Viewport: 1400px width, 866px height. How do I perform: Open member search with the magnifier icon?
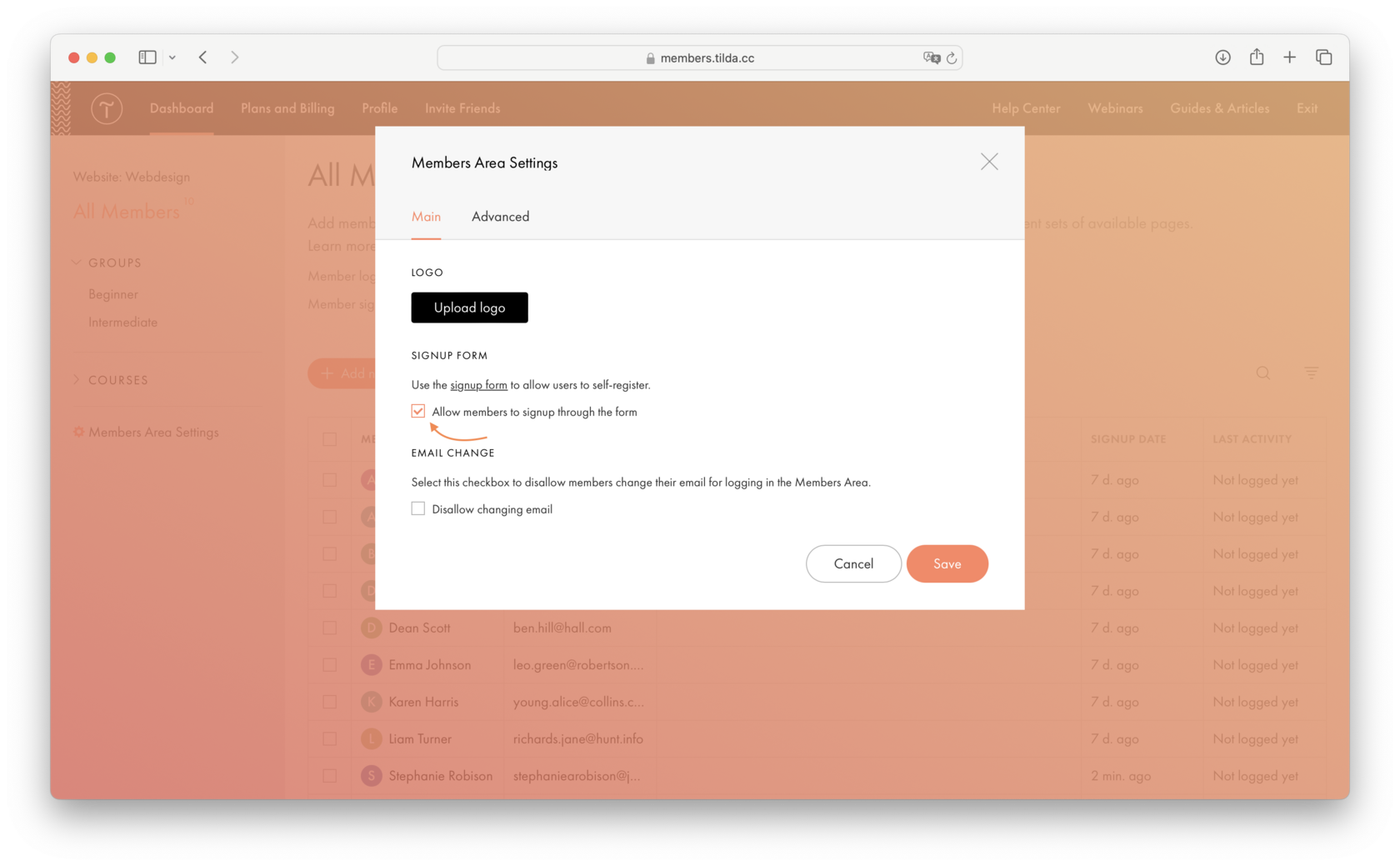click(x=1262, y=373)
